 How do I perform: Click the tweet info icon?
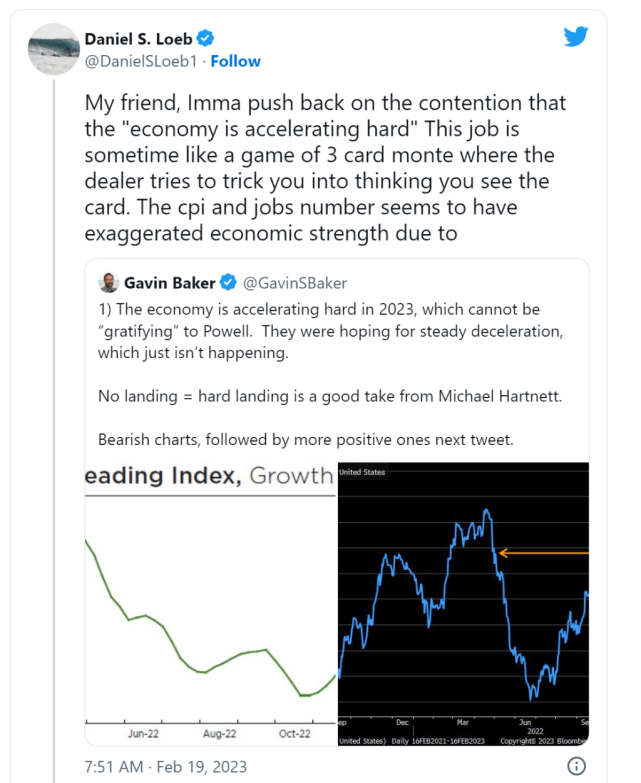point(576,766)
